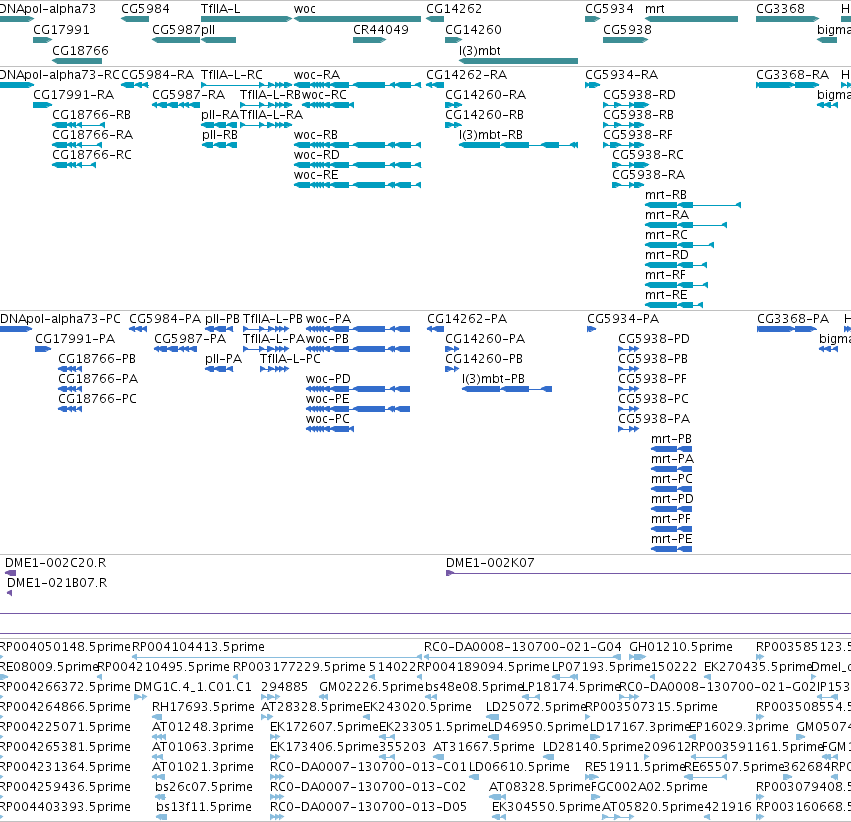Click the CG5934 gene label

point(609,9)
